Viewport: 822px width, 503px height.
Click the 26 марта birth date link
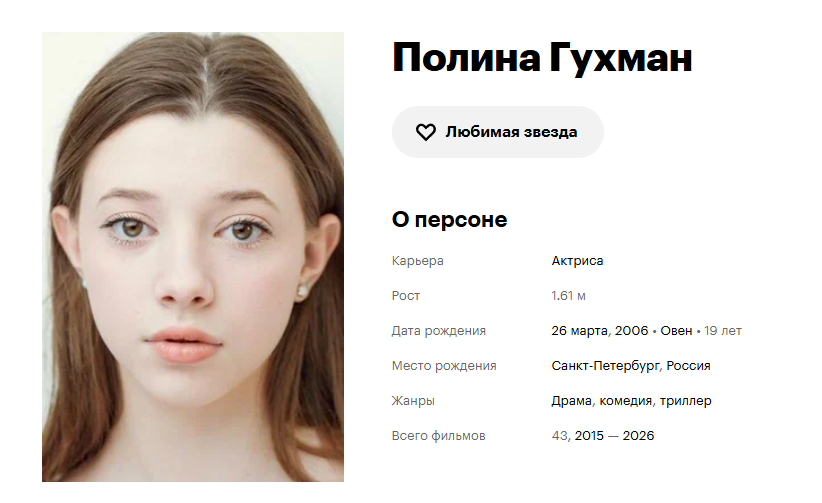pyautogui.click(x=579, y=331)
